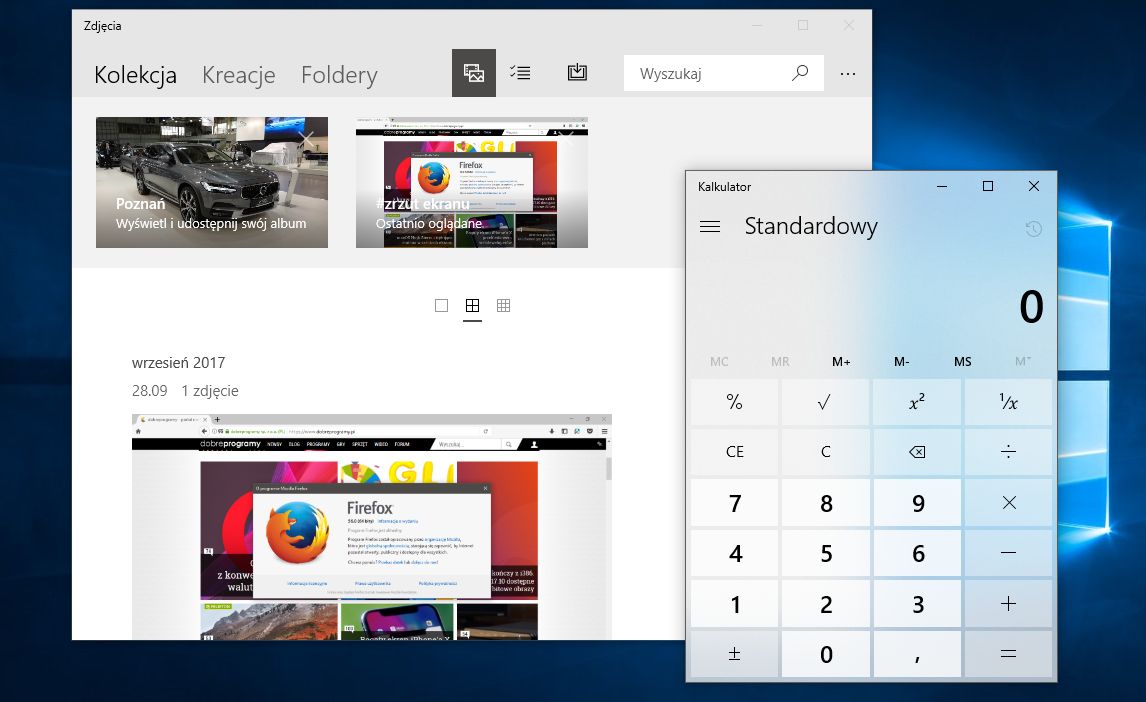Open the Poznań album card
Image resolution: width=1146 pixels, height=702 pixels.
[x=212, y=183]
